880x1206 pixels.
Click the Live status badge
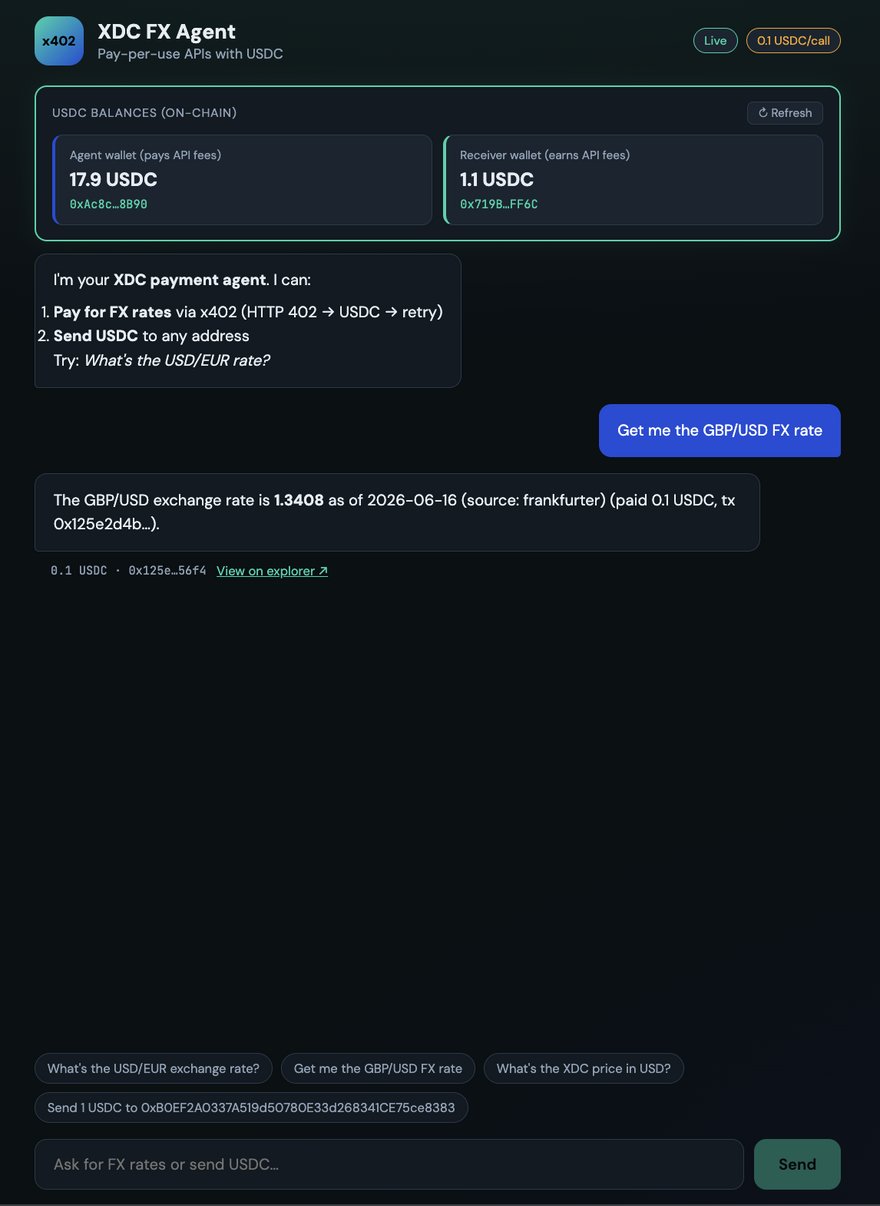(715, 41)
